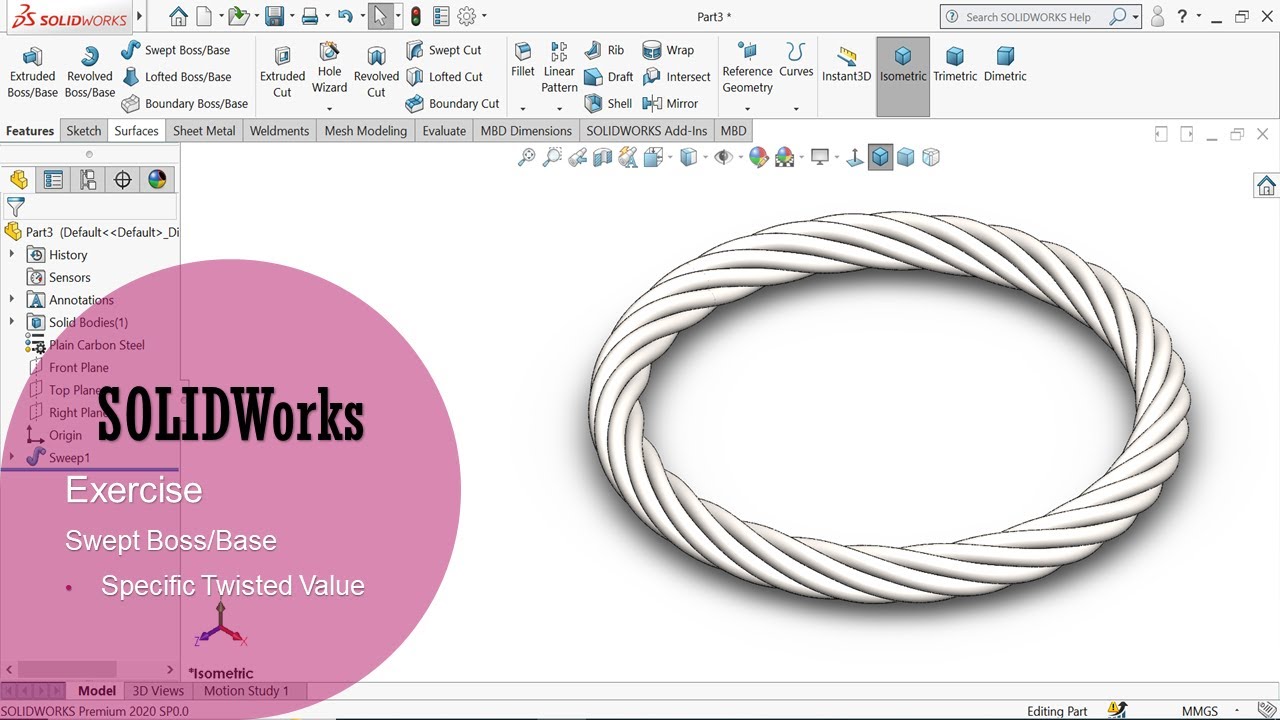Click the Save icon
The image size is (1280, 720).
coord(274,16)
